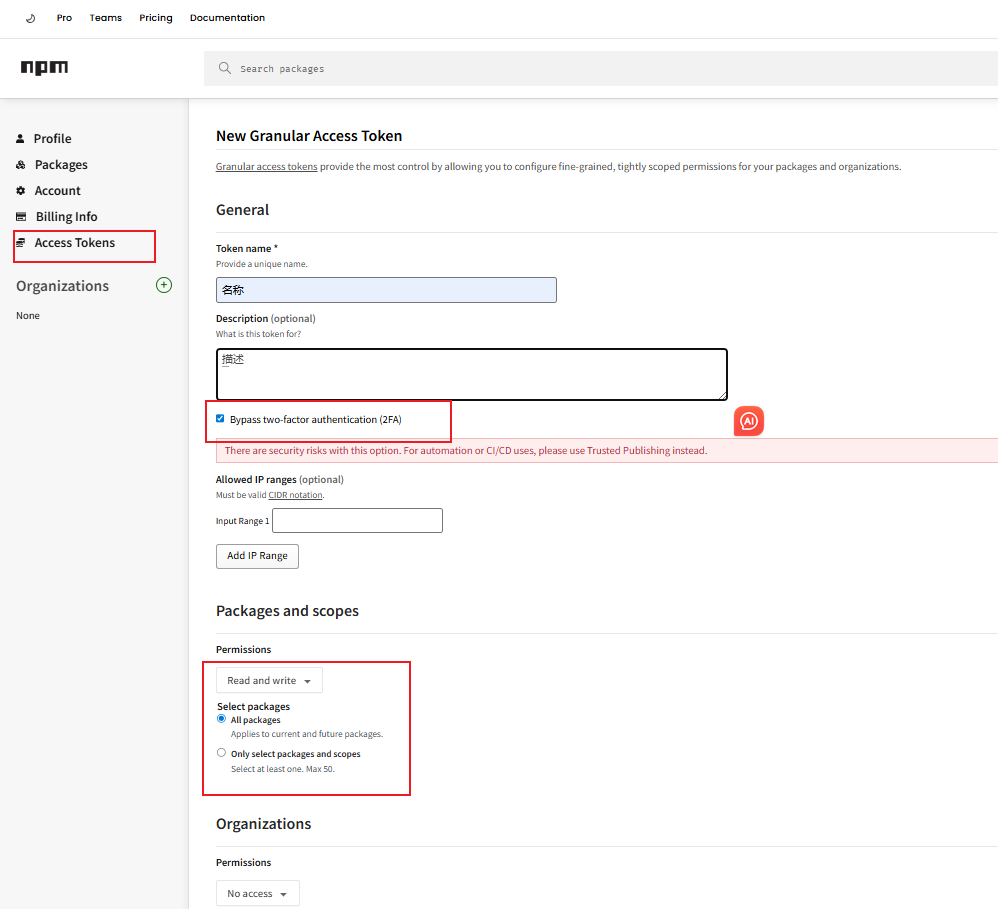Select Only select packages and scopes
Image resolution: width=998 pixels, height=909 pixels.
click(221, 752)
